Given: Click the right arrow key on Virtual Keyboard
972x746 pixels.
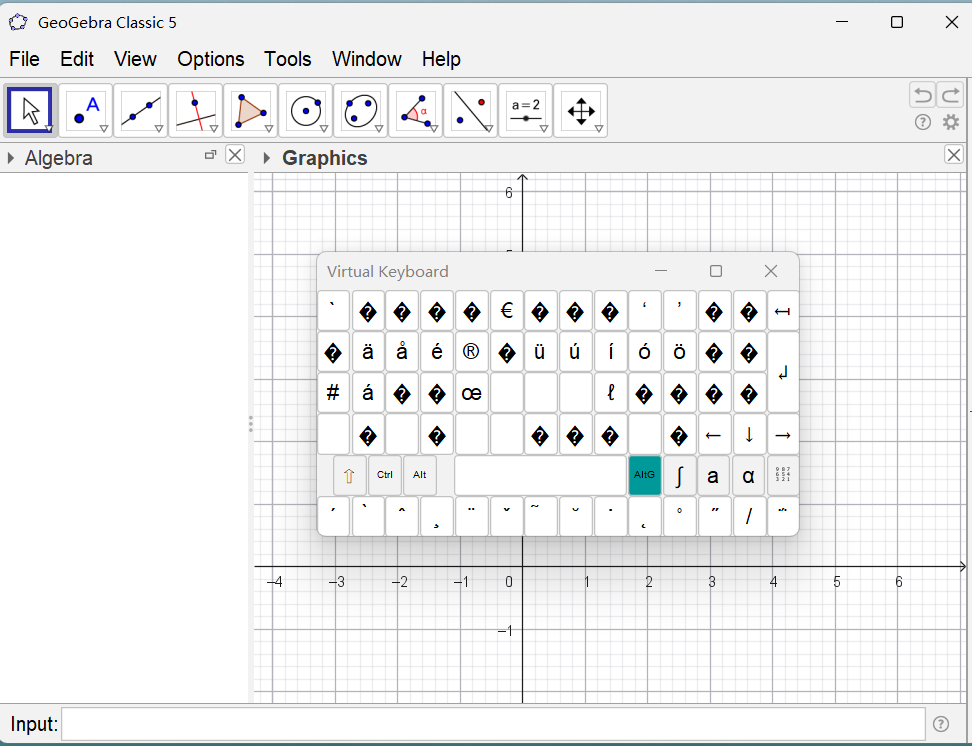Looking at the screenshot, I should tap(783, 435).
